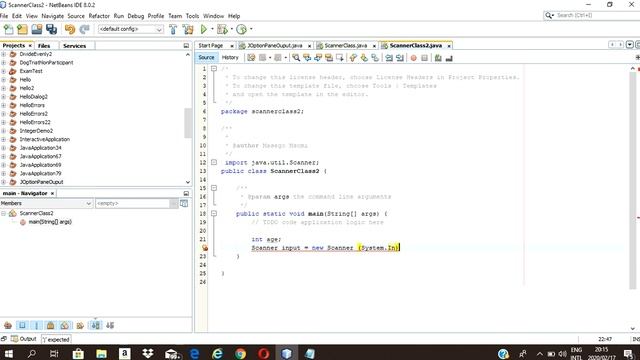This screenshot has width=640, height=360.
Task: Switch to the Files tab
Action: (x=44, y=46)
